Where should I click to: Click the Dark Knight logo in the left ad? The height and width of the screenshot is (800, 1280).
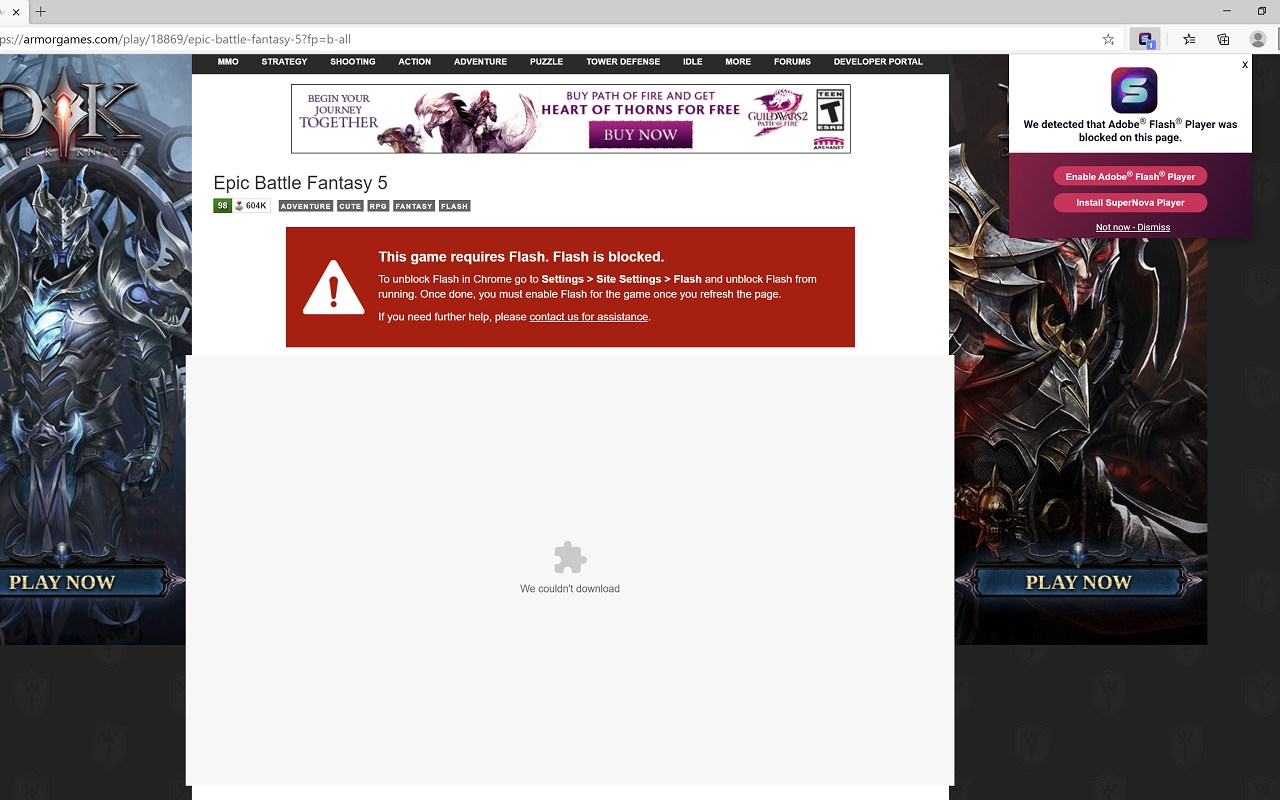(x=68, y=115)
